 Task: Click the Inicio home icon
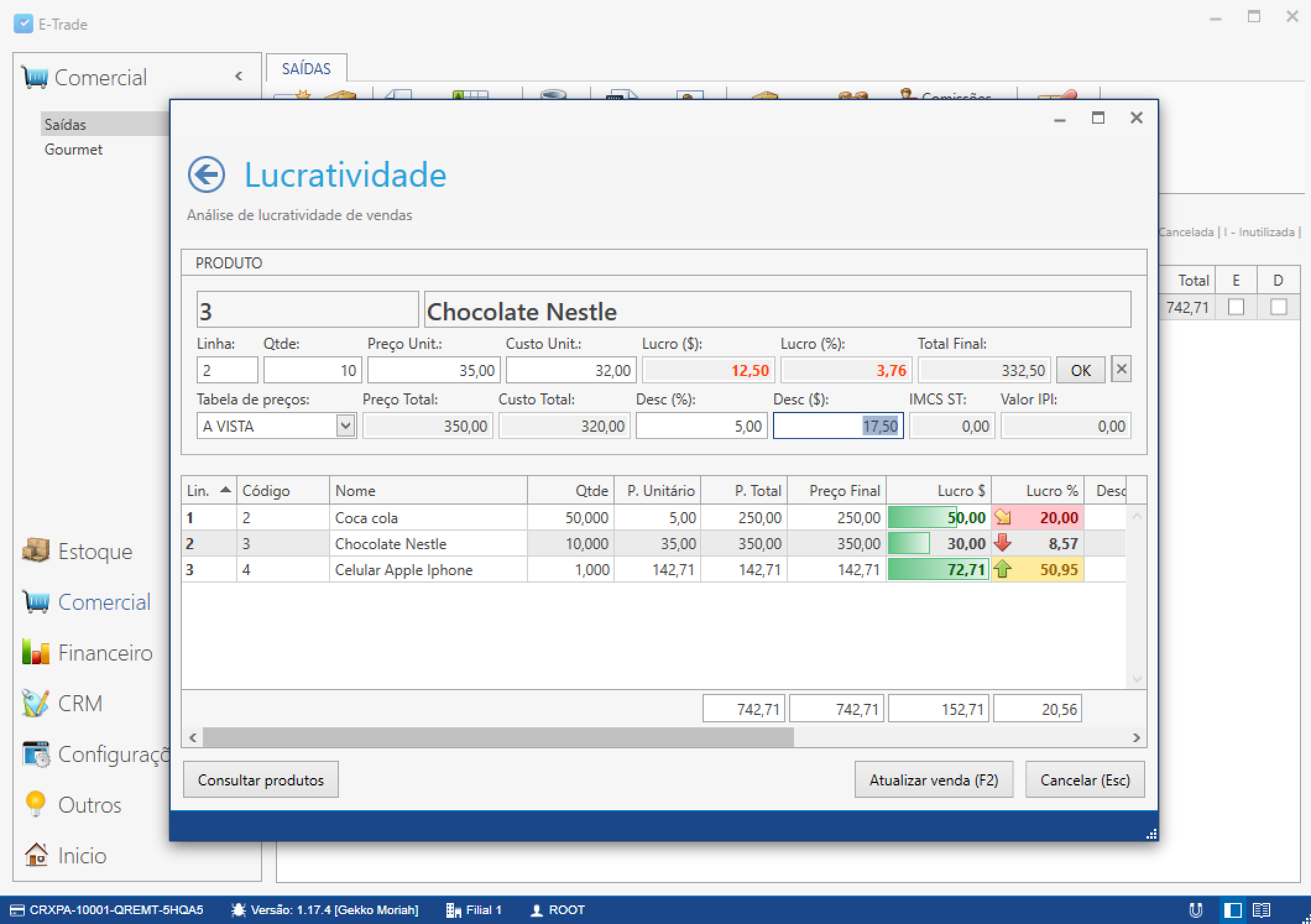(36, 855)
